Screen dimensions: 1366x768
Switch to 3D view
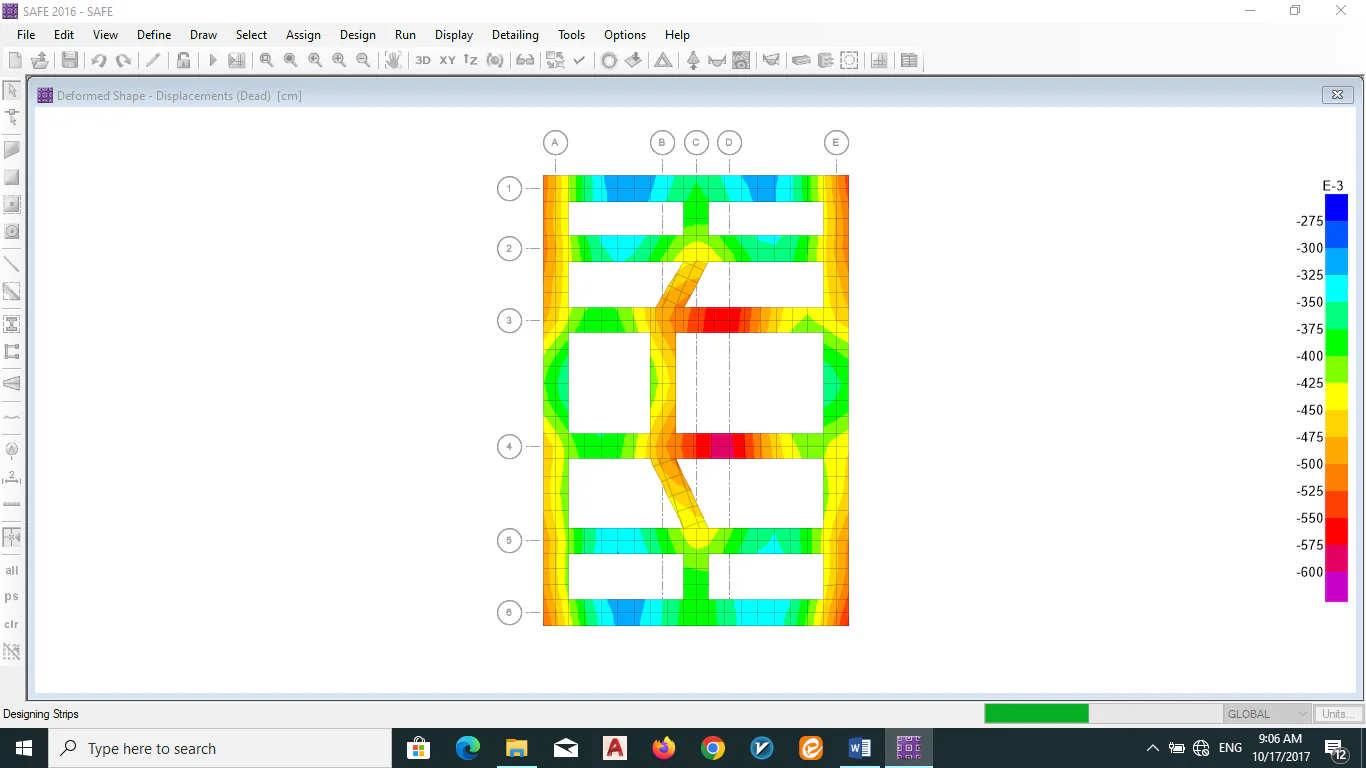click(x=423, y=60)
